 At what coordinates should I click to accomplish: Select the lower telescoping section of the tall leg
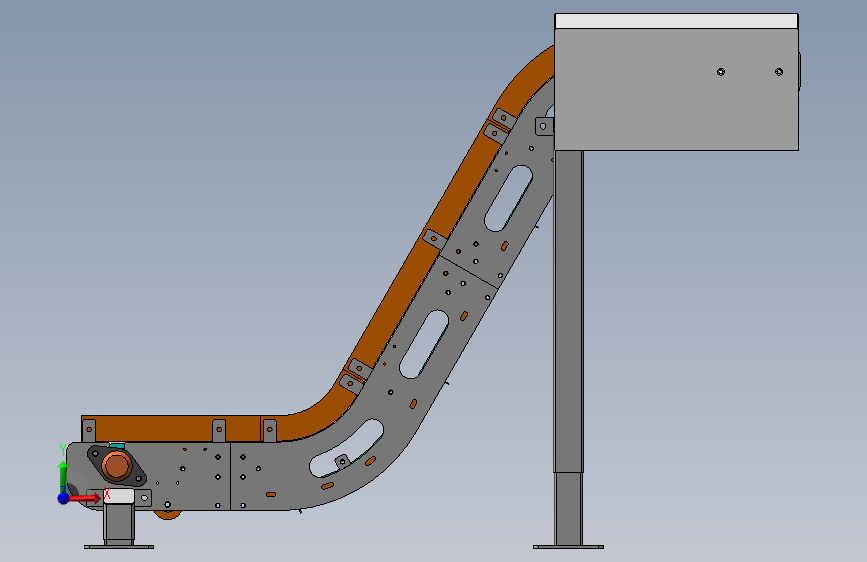pyautogui.click(x=568, y=508)
